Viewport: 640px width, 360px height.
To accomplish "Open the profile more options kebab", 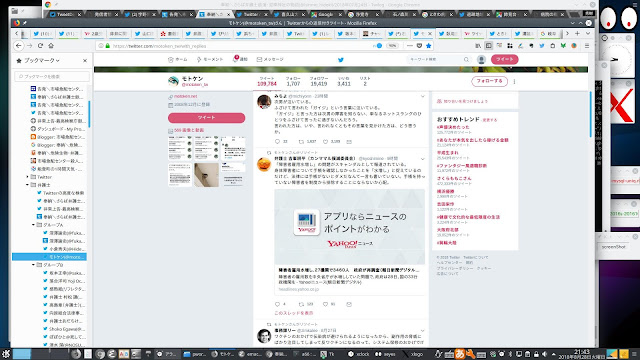I will [x=514, y=82].
